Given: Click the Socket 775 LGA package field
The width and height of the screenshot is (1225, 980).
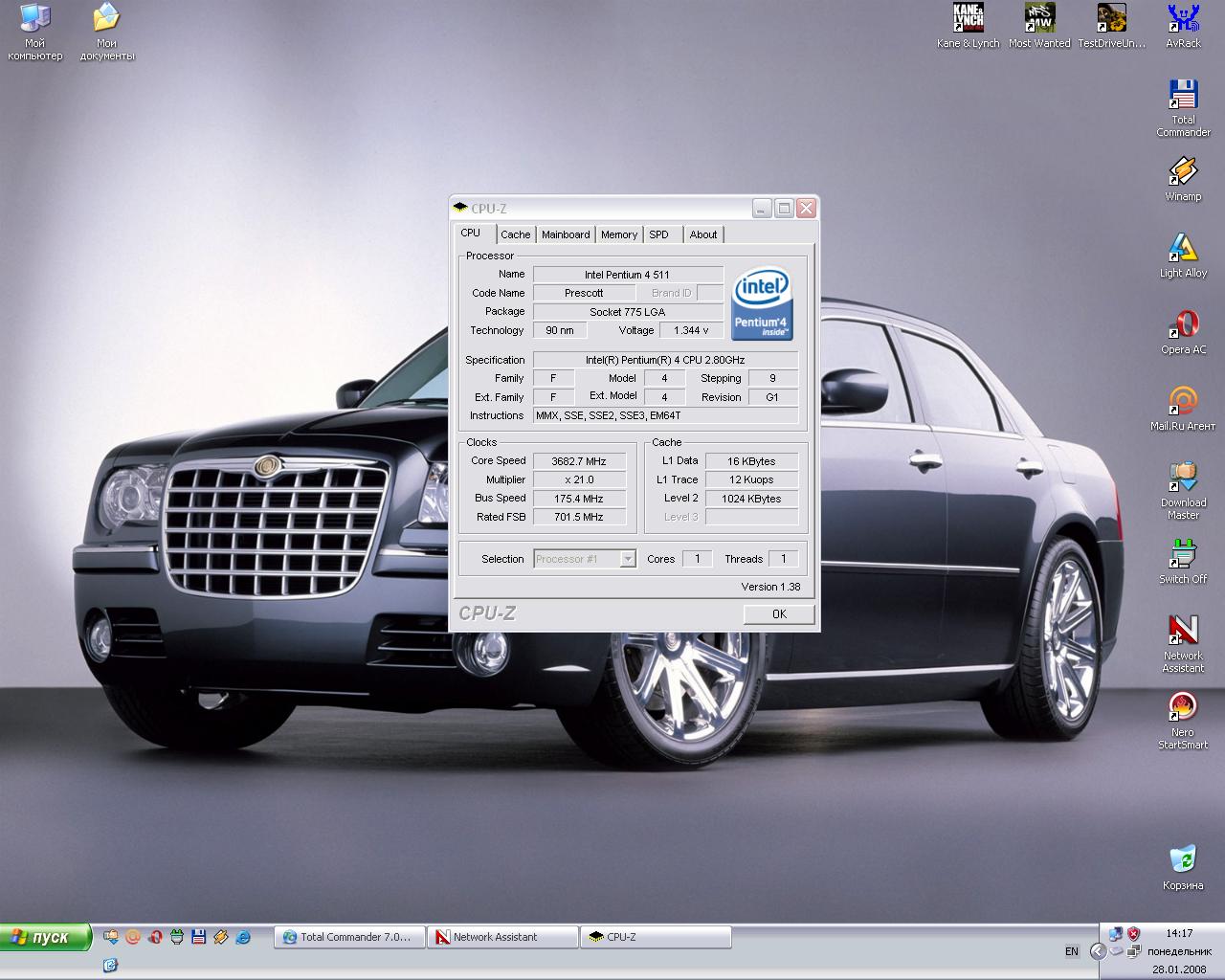Looking at the screenshot, I should [628, 312].
